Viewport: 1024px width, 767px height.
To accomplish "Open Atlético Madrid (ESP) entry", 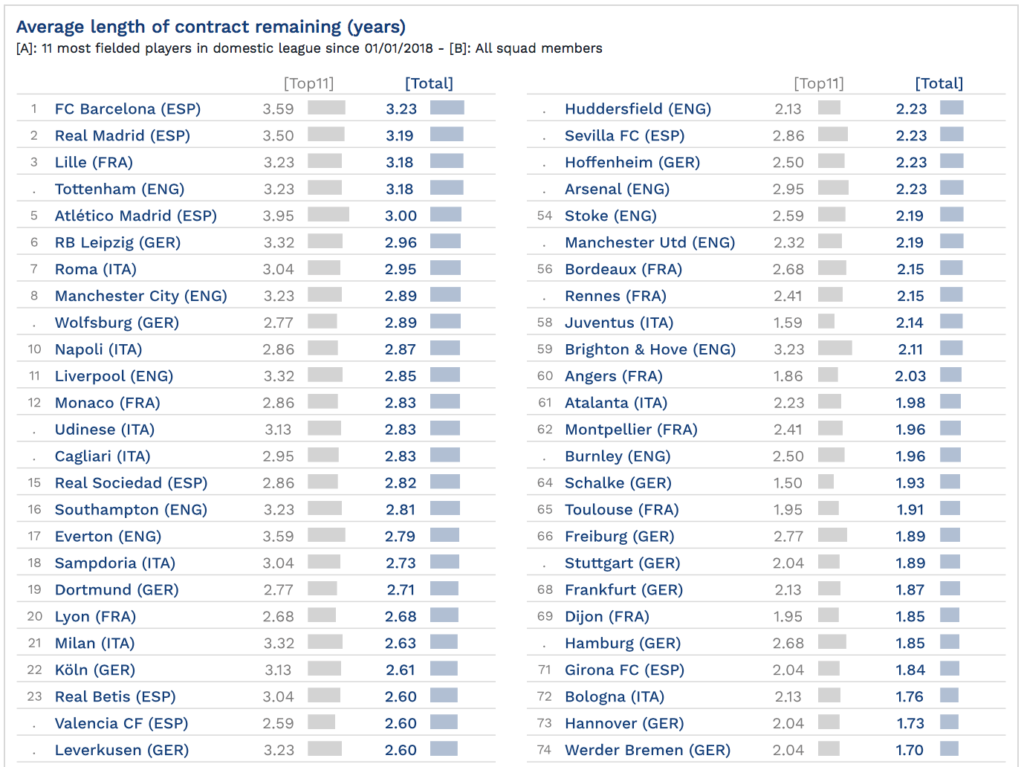I will pyautogui.click(x=135, y=216).
